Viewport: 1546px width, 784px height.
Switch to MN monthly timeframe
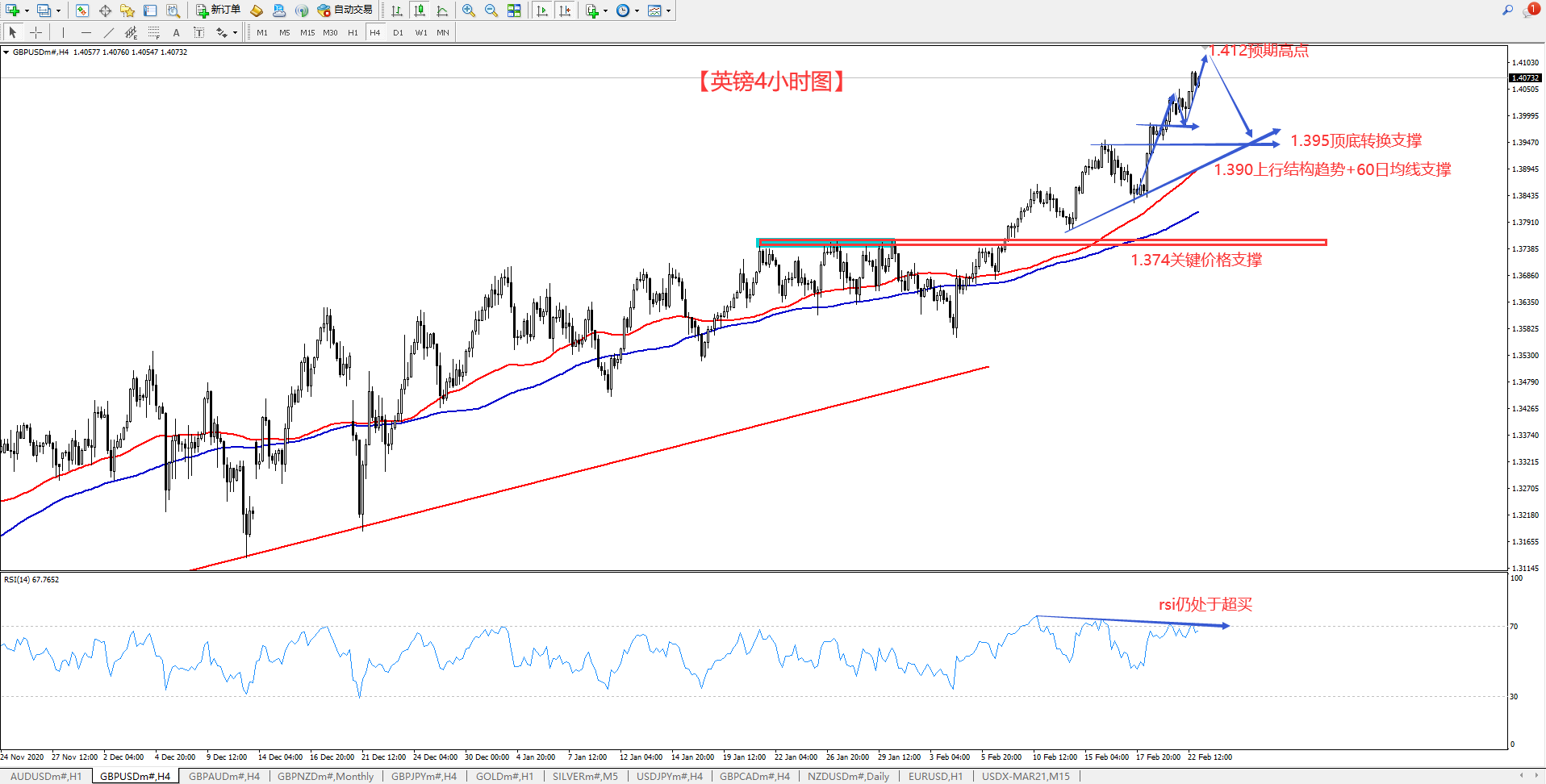(x=443, y=32)
